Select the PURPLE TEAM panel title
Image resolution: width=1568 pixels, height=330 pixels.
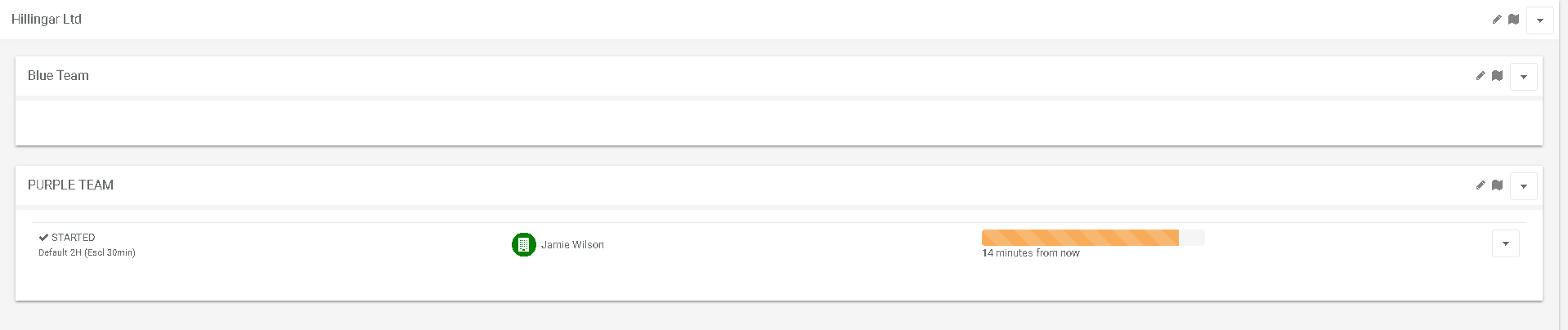pyautogui.click(x=70, y=185)
